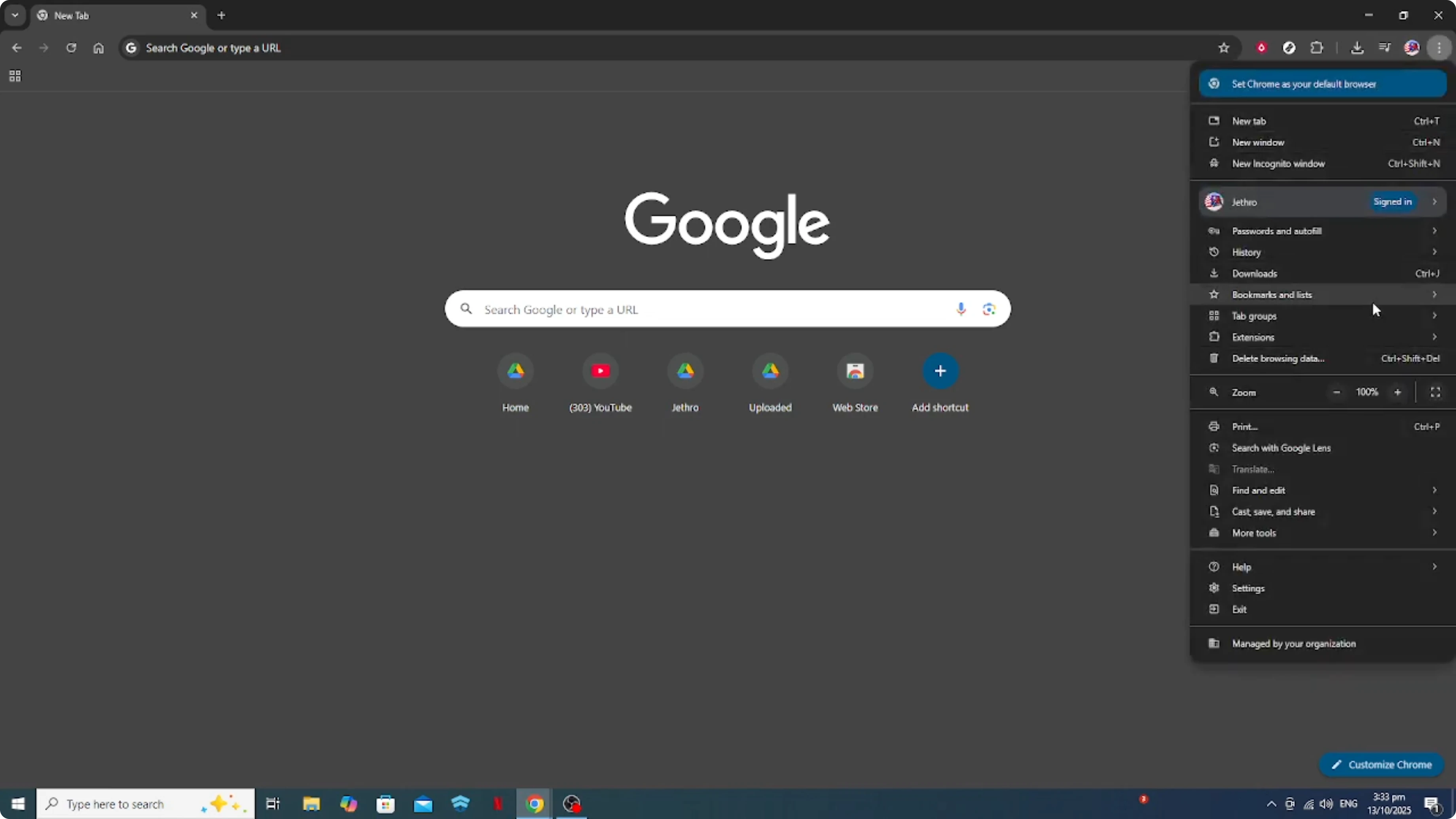
Task: Open the red record extension icon
Action: pos(1261,48)
